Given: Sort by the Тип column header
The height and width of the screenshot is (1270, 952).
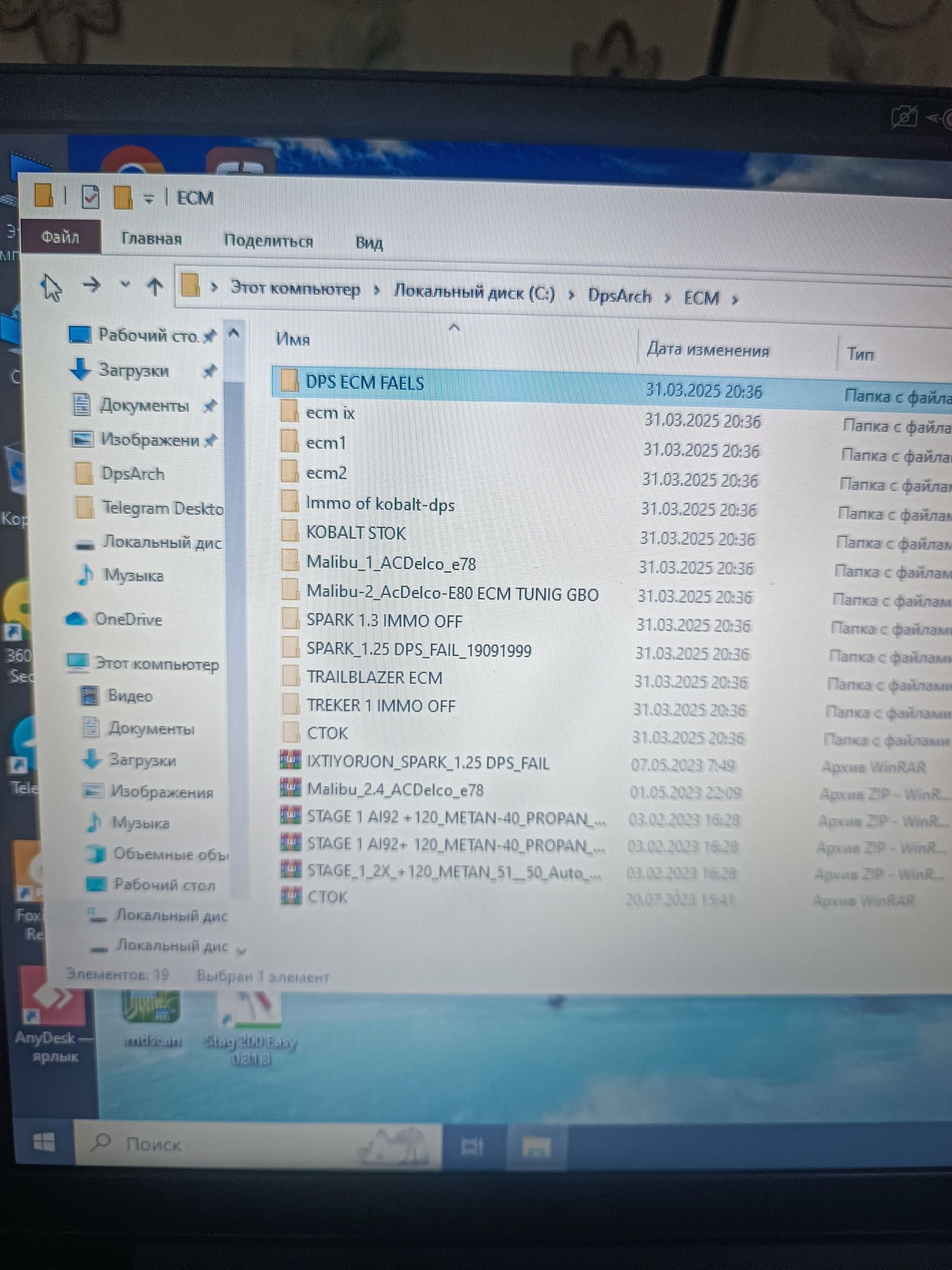Looking at the screenshot, I should coord(861,354).
